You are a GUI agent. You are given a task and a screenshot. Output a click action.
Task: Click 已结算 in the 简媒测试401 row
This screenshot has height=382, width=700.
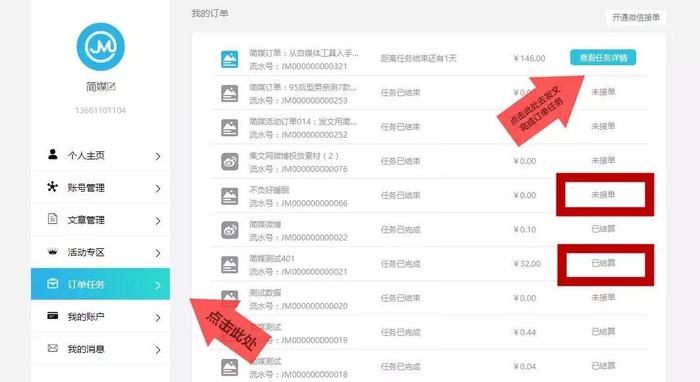click(603, 263)
